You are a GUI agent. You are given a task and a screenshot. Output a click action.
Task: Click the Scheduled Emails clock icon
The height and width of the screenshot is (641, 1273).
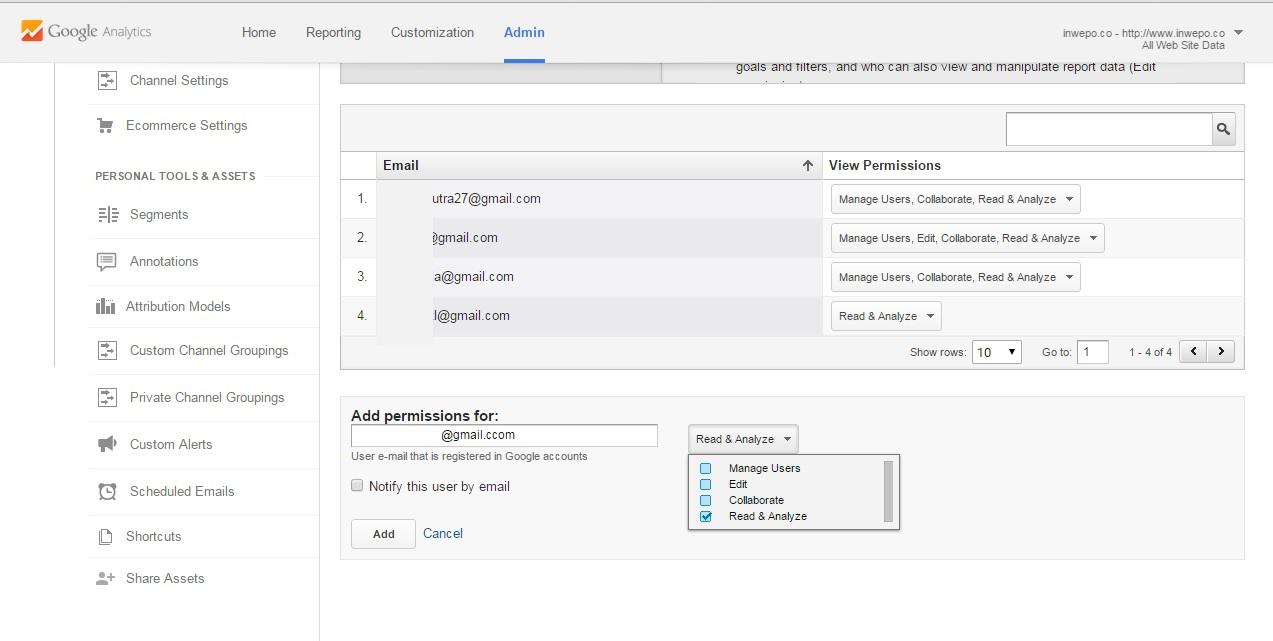pyautogui.click(x=107, y=491)
